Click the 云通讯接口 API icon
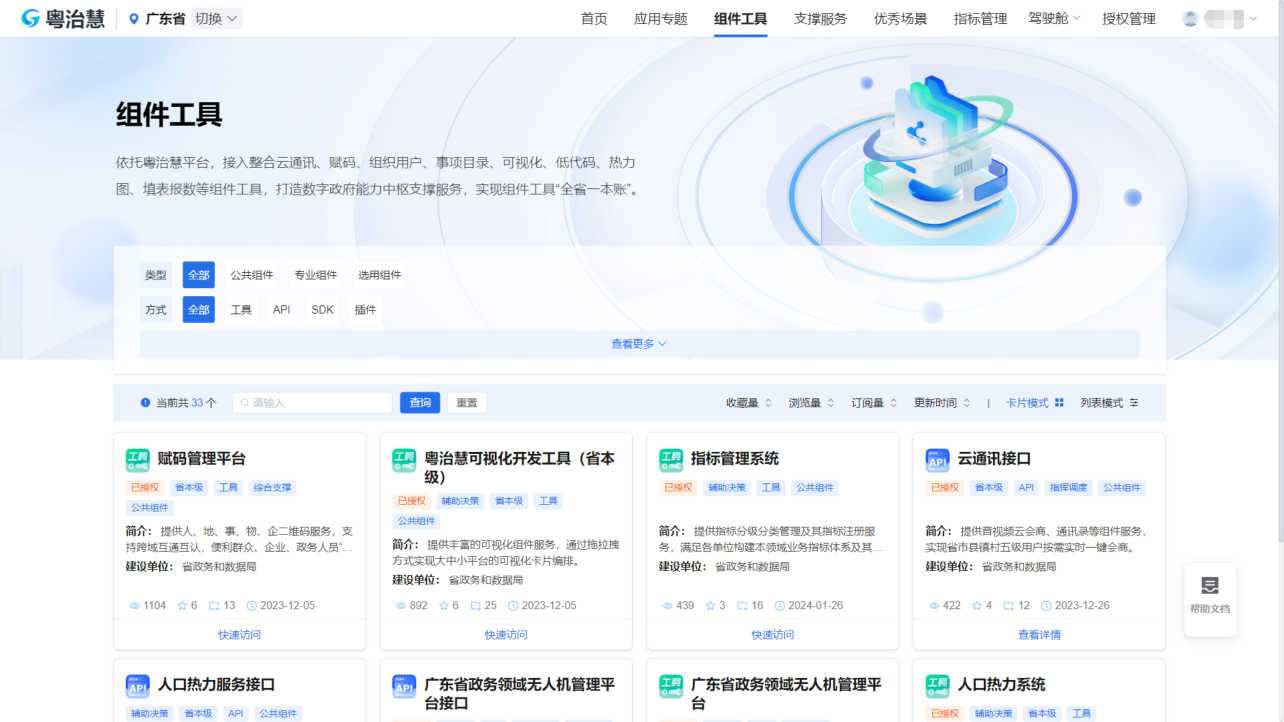Image resolution: width=1284 pixels, height=722 pixels. (x=937, y=460)
